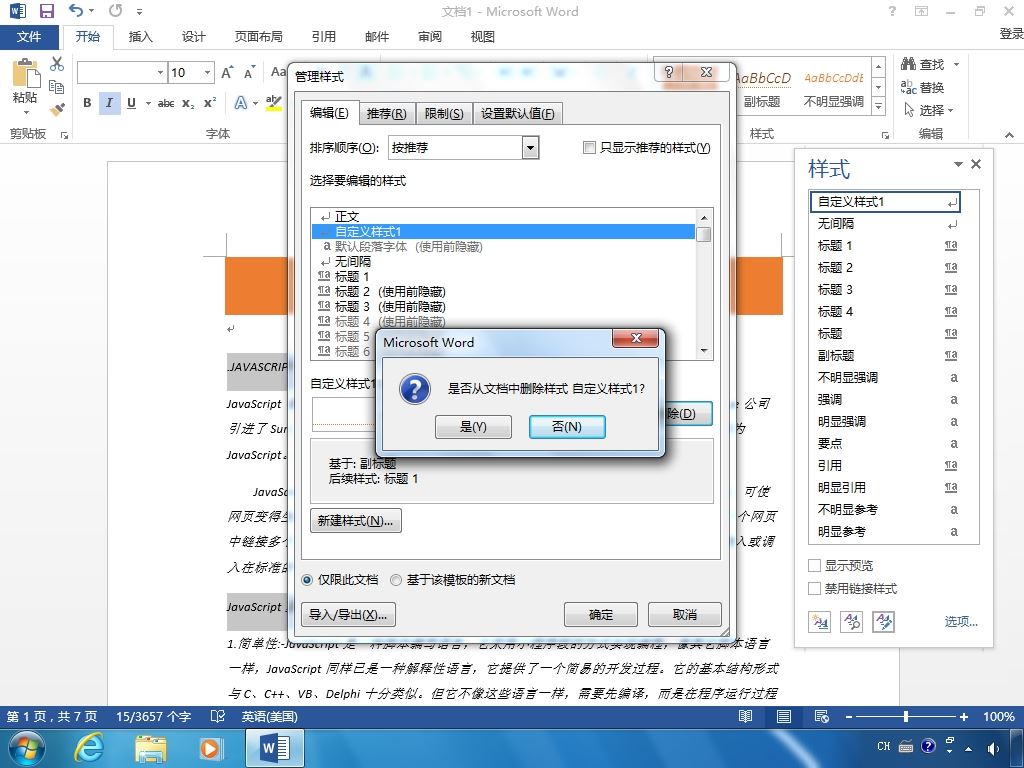Viewport: 1024px width, 768px height.
Task: Open the 文件 menu tab
Action: pos(29,37)
